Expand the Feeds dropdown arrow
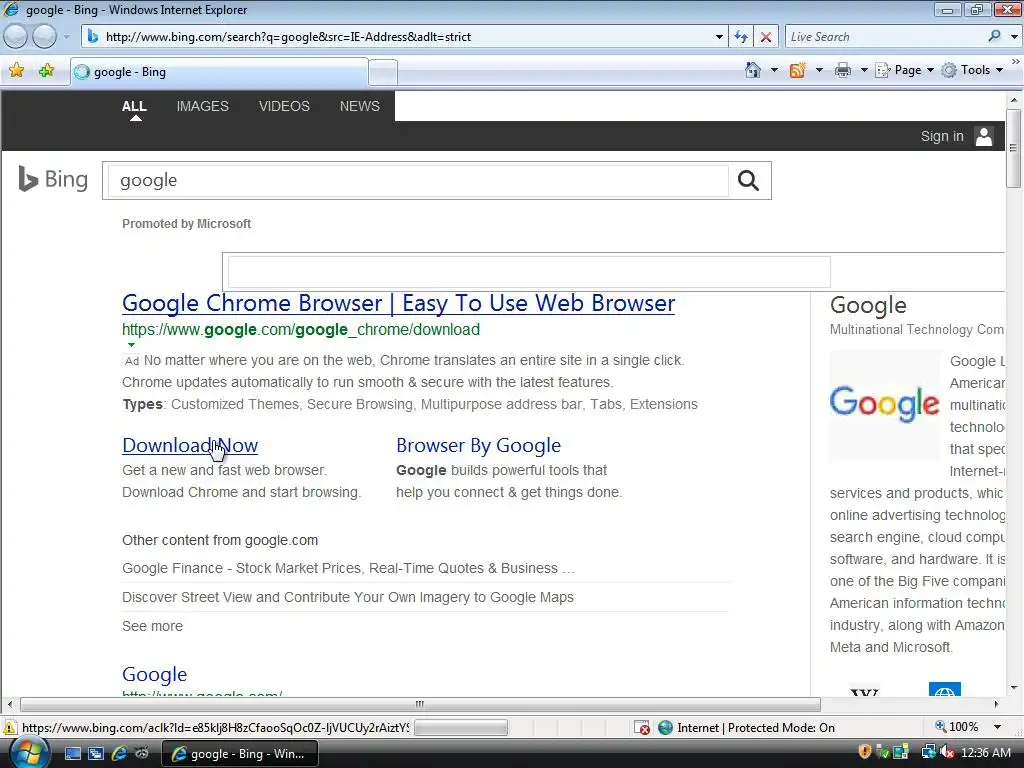This screenshot has width=1024, height=768. click(819, 70)
